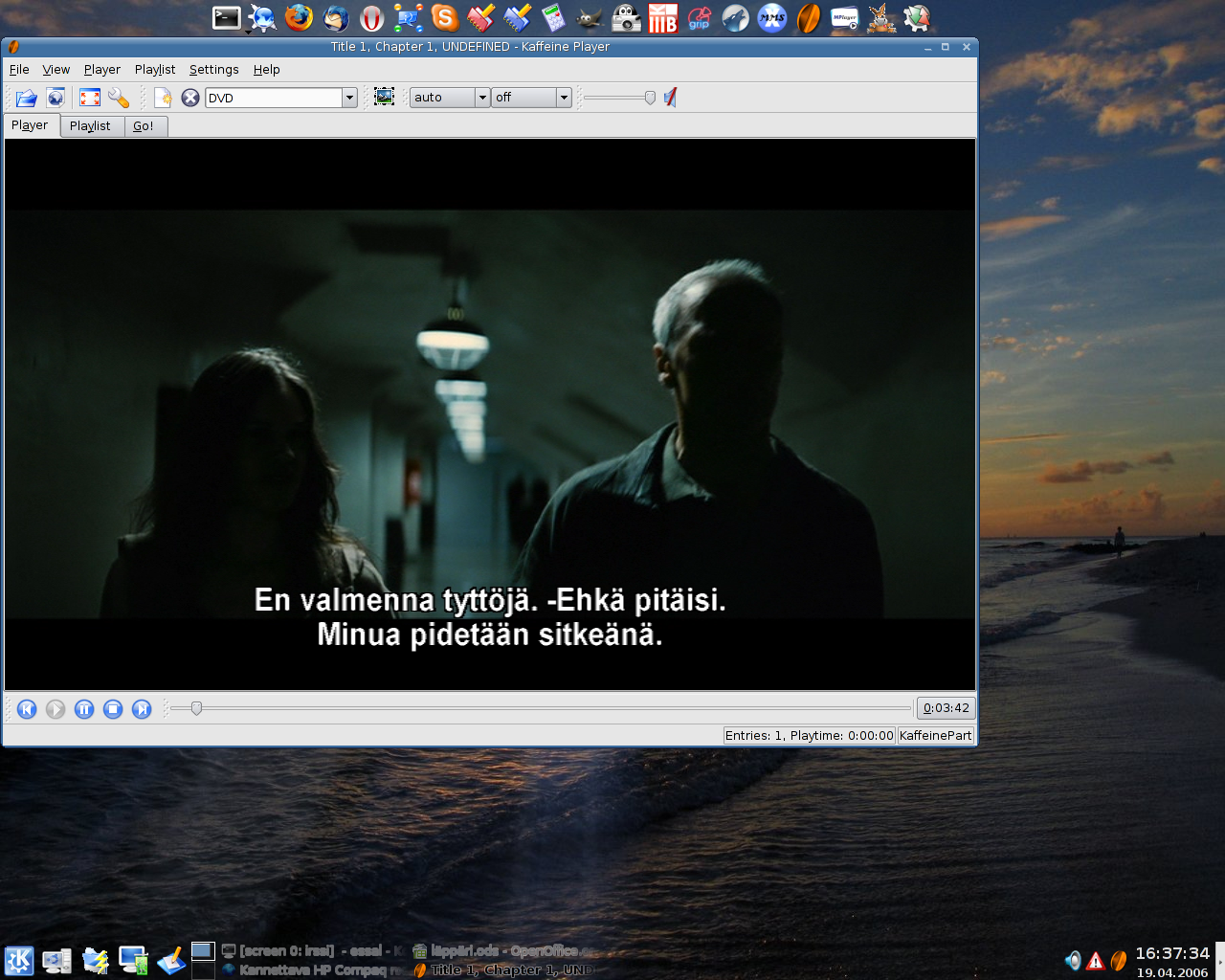The height and width of the screenshot is (980, 1225).
Task: Open the subtitles 'off' dropdown
Action: pos(531,98)
